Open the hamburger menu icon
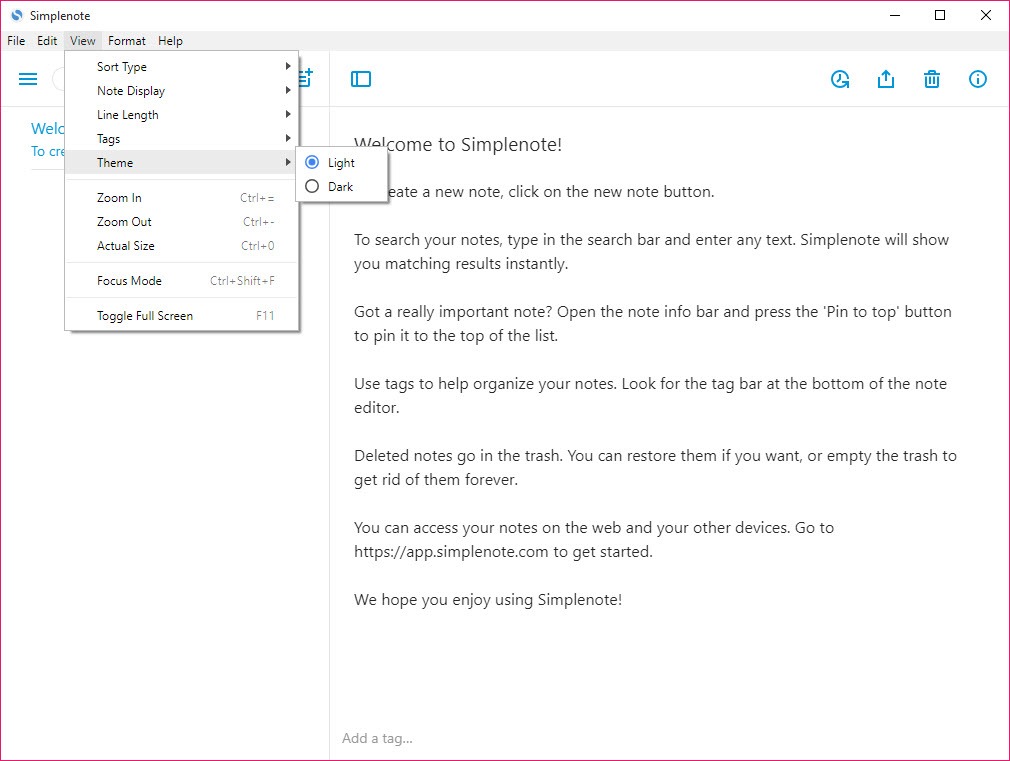Viewport: 1010px width, 761px height. coord(28,79)
